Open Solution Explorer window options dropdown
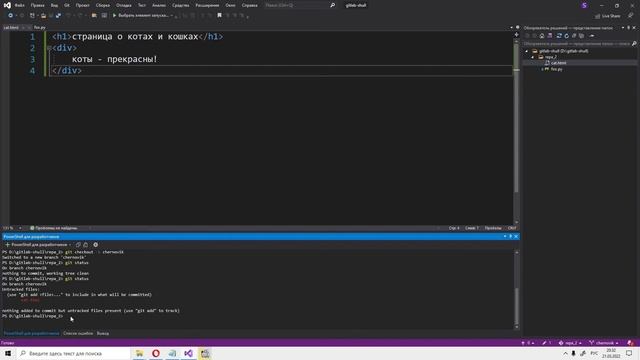The height and width of the screenshot is (360, 640). tap(623, 28)
